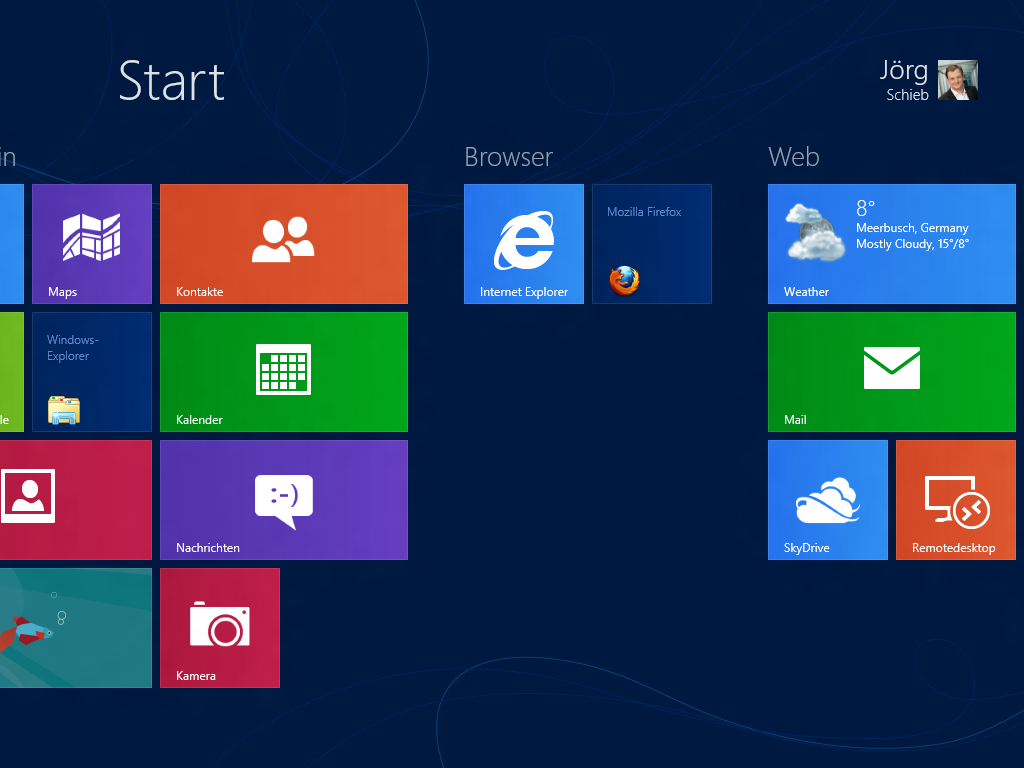Open Windows-Explorer tile
This screenshot has height=768, width=1024.
(92, 372)
